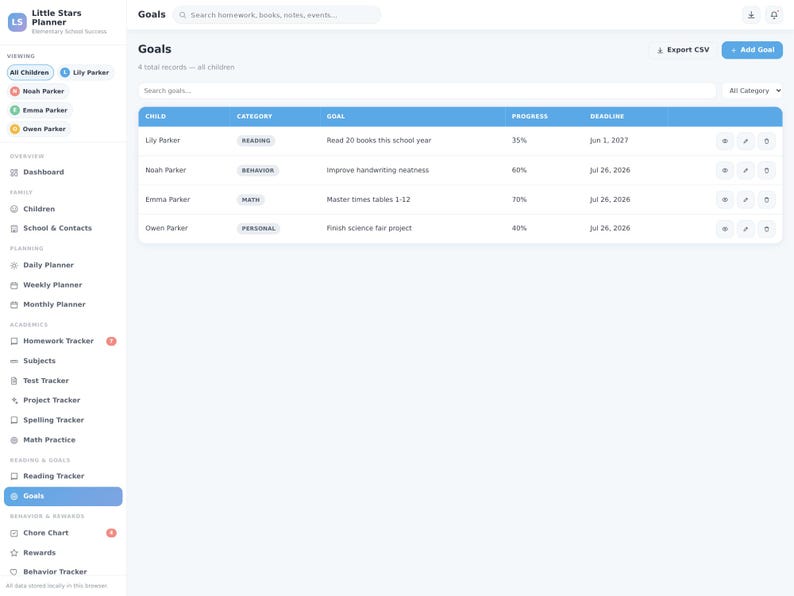Click the Search goals input field
This screenshot has height=596, width=794.
point(427,91)
